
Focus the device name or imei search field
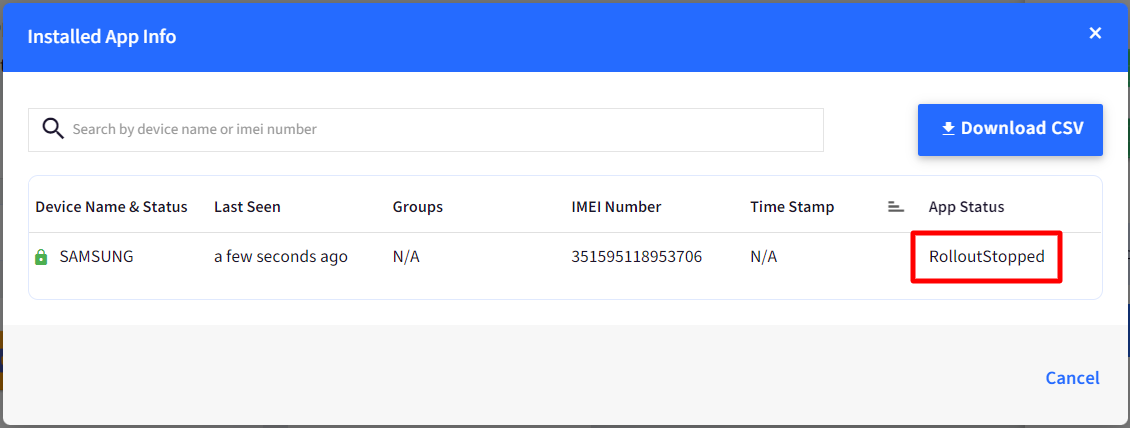[x=426, y=130]
